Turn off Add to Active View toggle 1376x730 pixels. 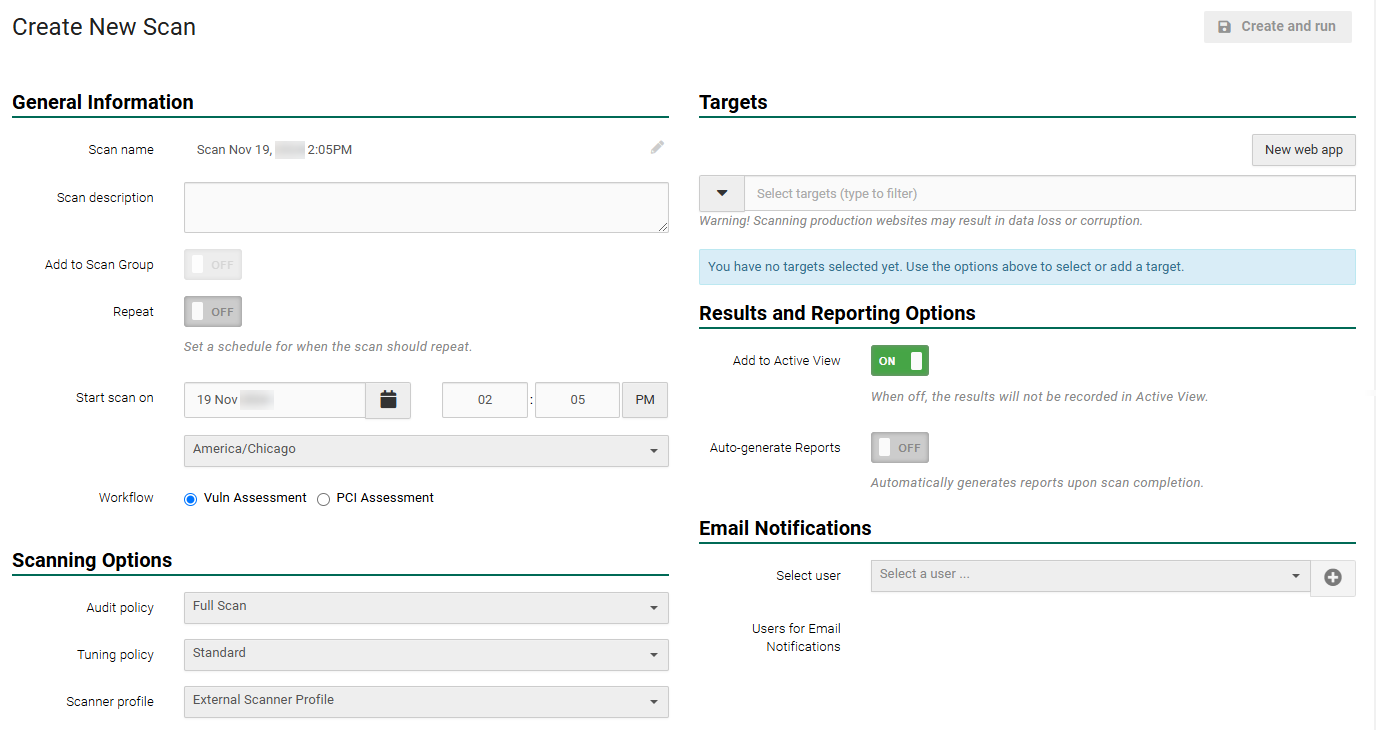point(899,361)
